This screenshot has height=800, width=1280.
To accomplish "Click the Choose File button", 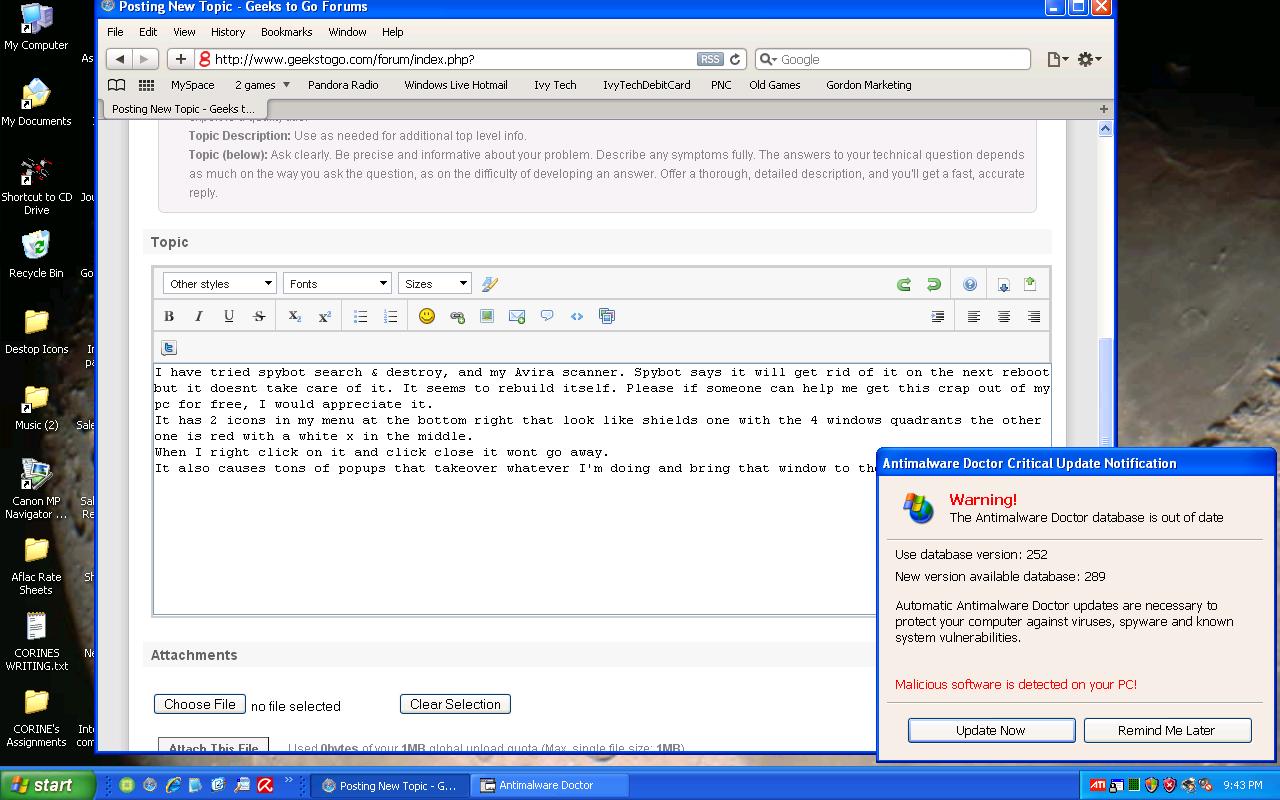I will click(x=200, y=704).
